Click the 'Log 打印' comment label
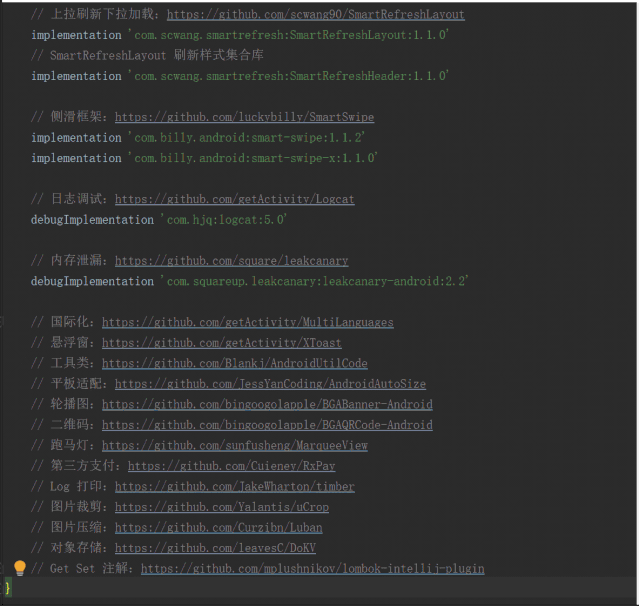 pos(76,486)
